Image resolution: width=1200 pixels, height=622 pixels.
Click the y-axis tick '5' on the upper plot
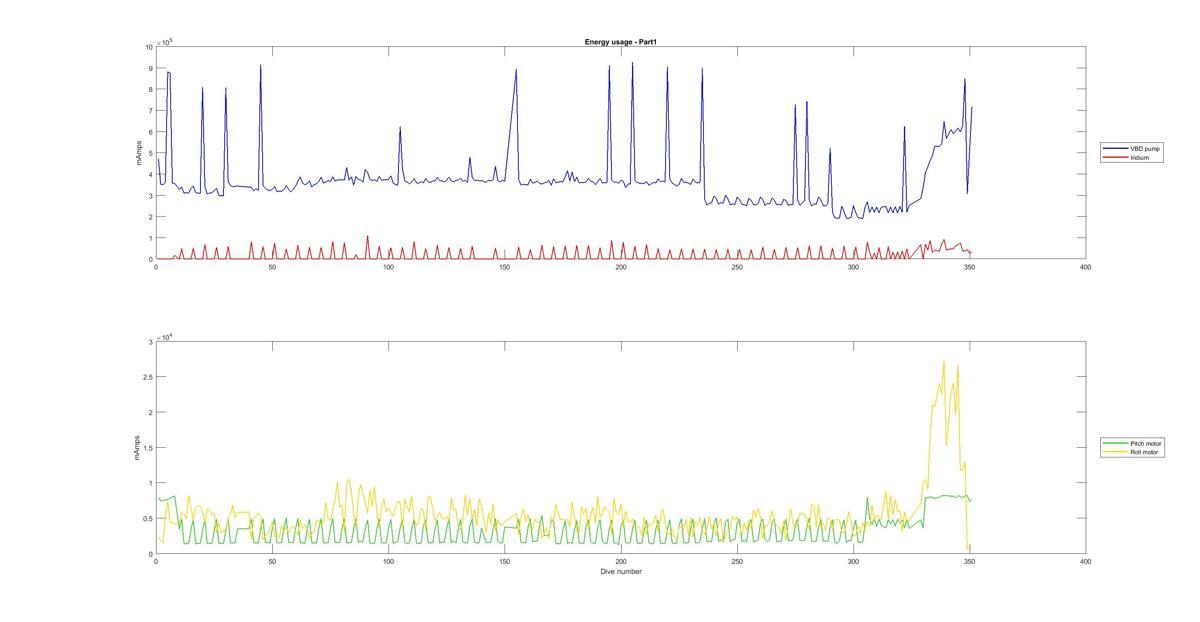[150, 153]
